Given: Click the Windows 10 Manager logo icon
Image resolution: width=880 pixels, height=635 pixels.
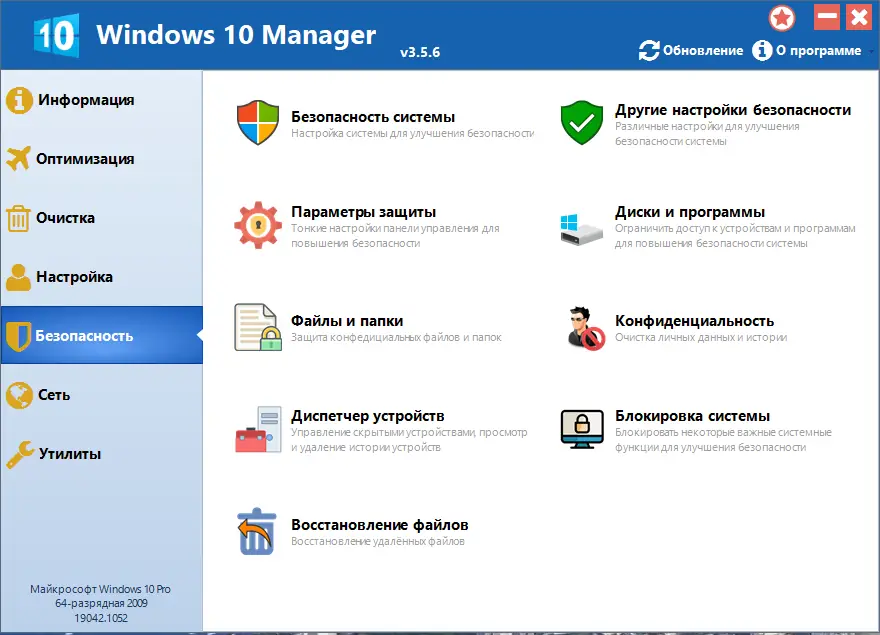Looking at the screenshot, I should point(56,35).
